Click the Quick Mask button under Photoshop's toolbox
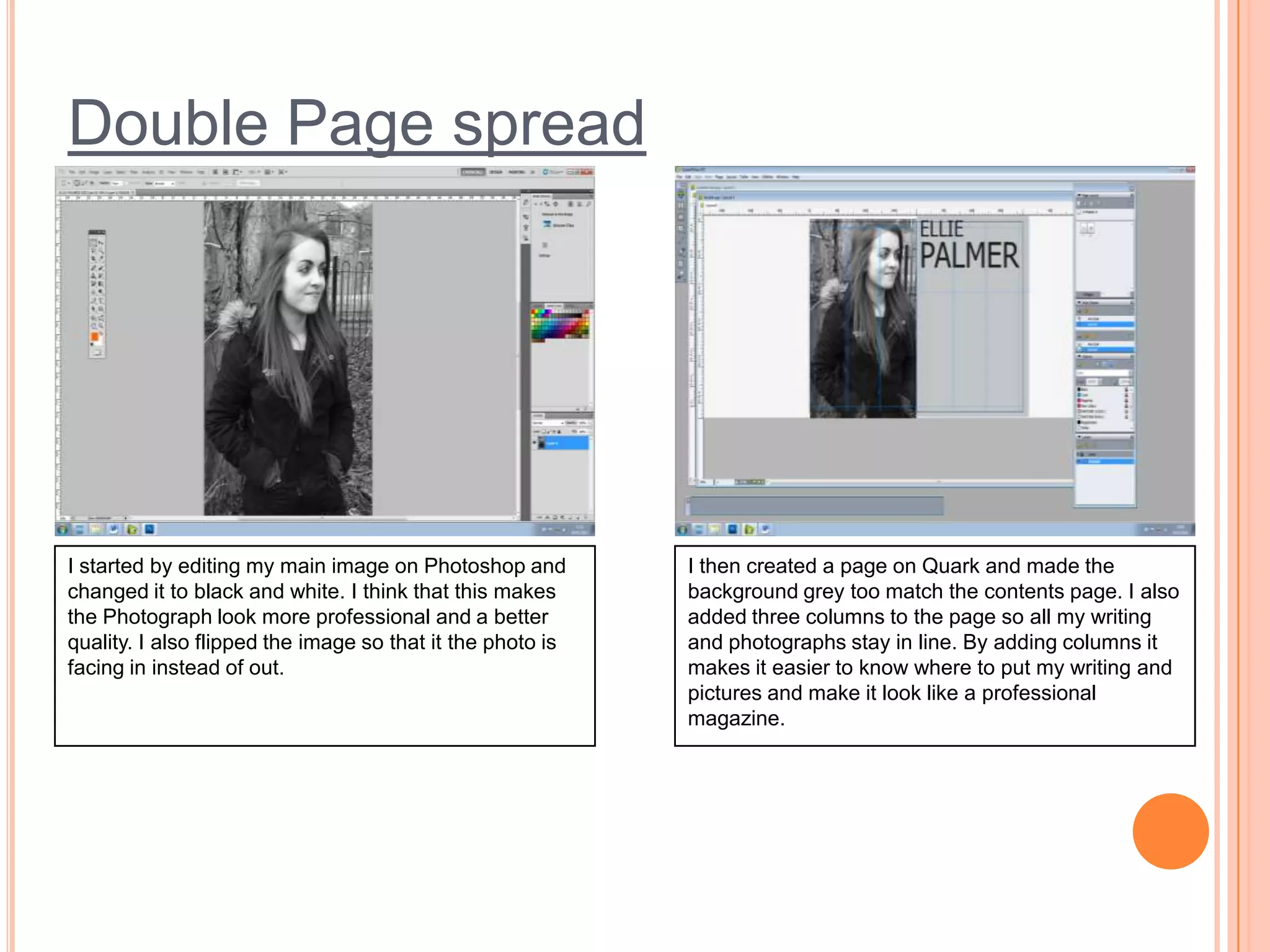The width and height of the screenshot is (1270, 952). point(97,352)
